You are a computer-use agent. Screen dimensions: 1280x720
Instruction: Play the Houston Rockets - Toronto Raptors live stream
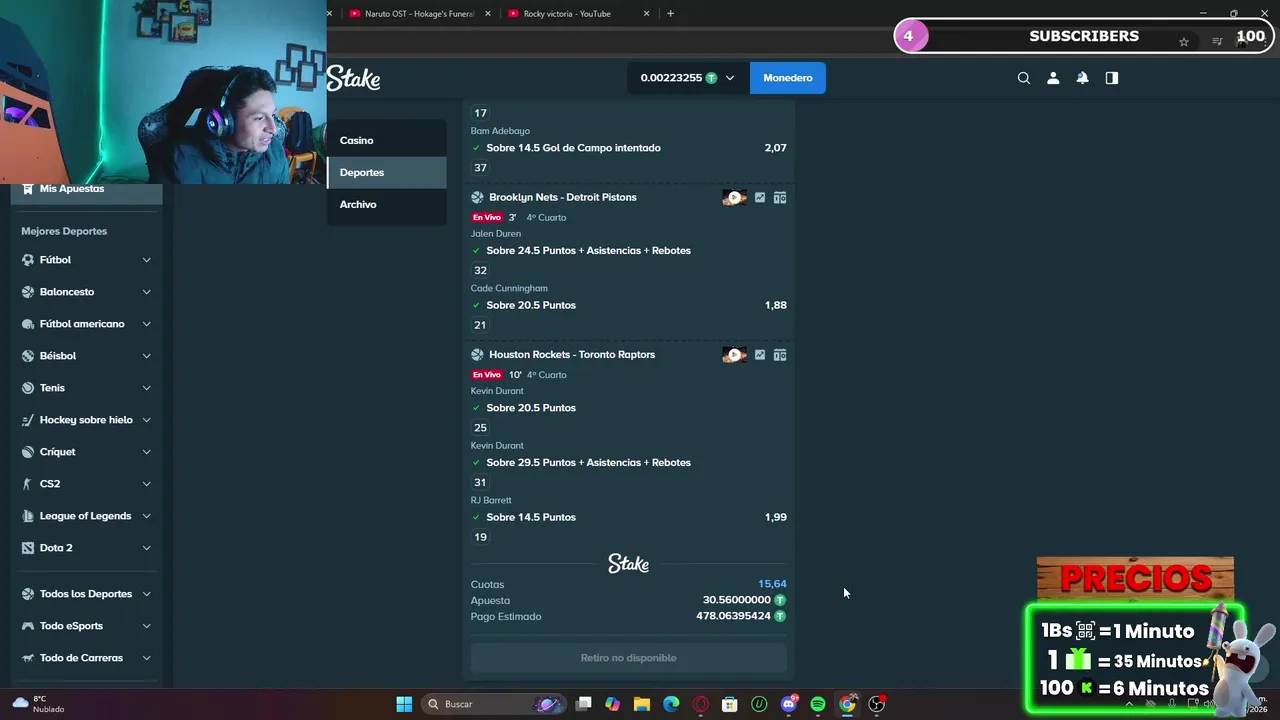point(735,355)
